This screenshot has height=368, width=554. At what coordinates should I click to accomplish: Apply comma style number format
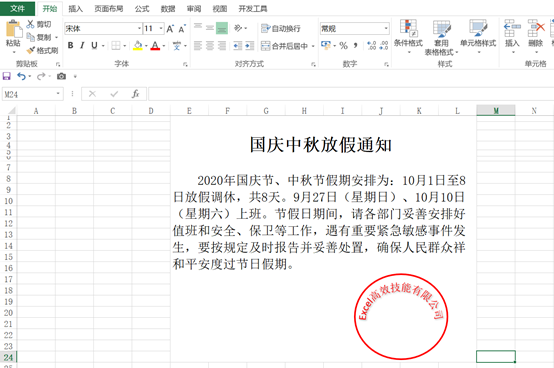tap(355, 46)
